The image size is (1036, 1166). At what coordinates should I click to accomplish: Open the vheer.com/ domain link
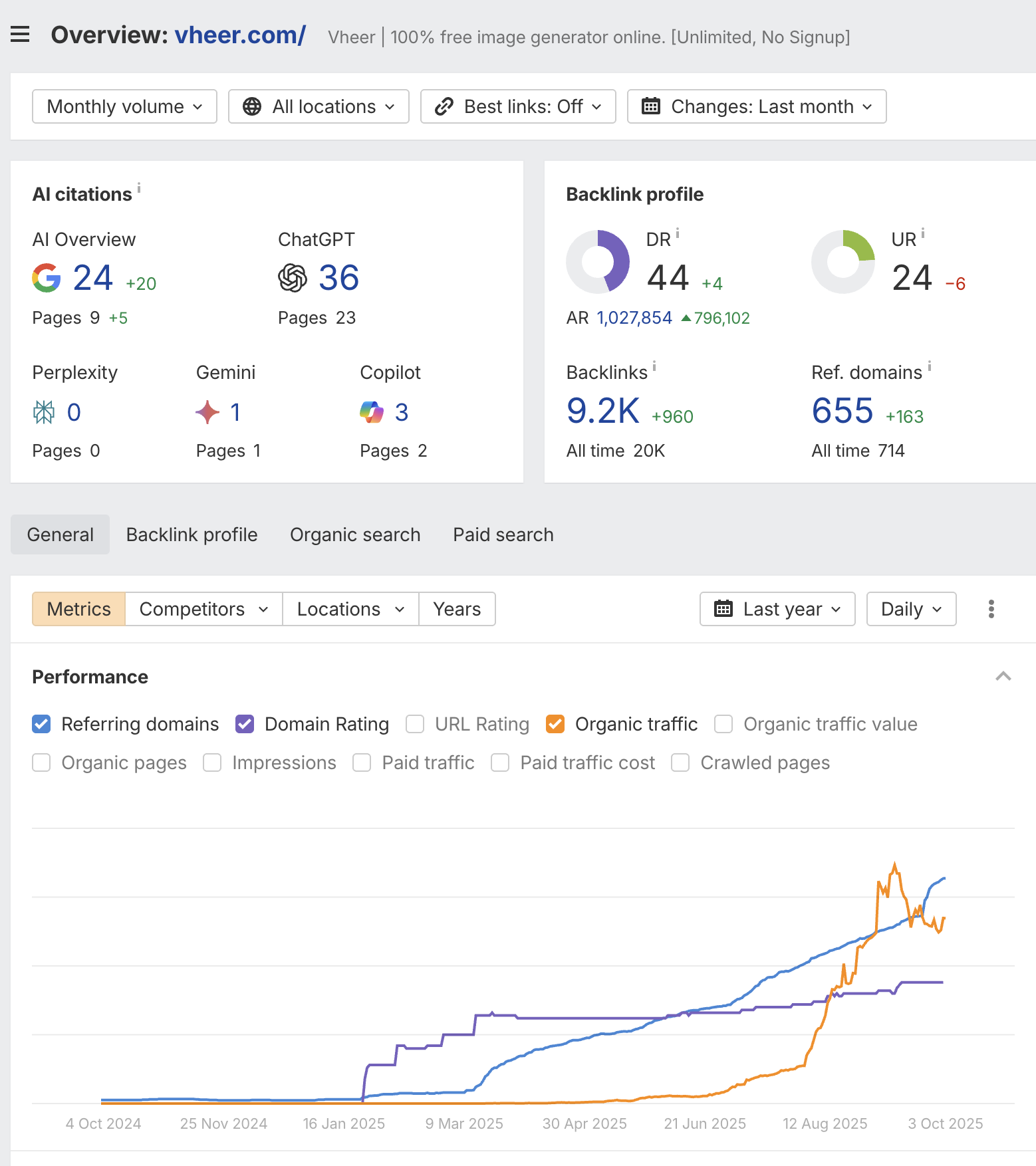pyautogui.click(x=240, y=35)
